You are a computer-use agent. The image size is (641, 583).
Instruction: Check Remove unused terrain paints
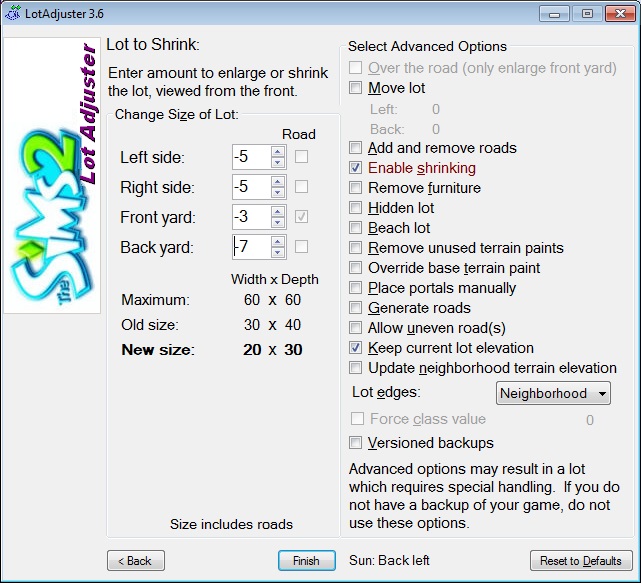pos(355,248)
